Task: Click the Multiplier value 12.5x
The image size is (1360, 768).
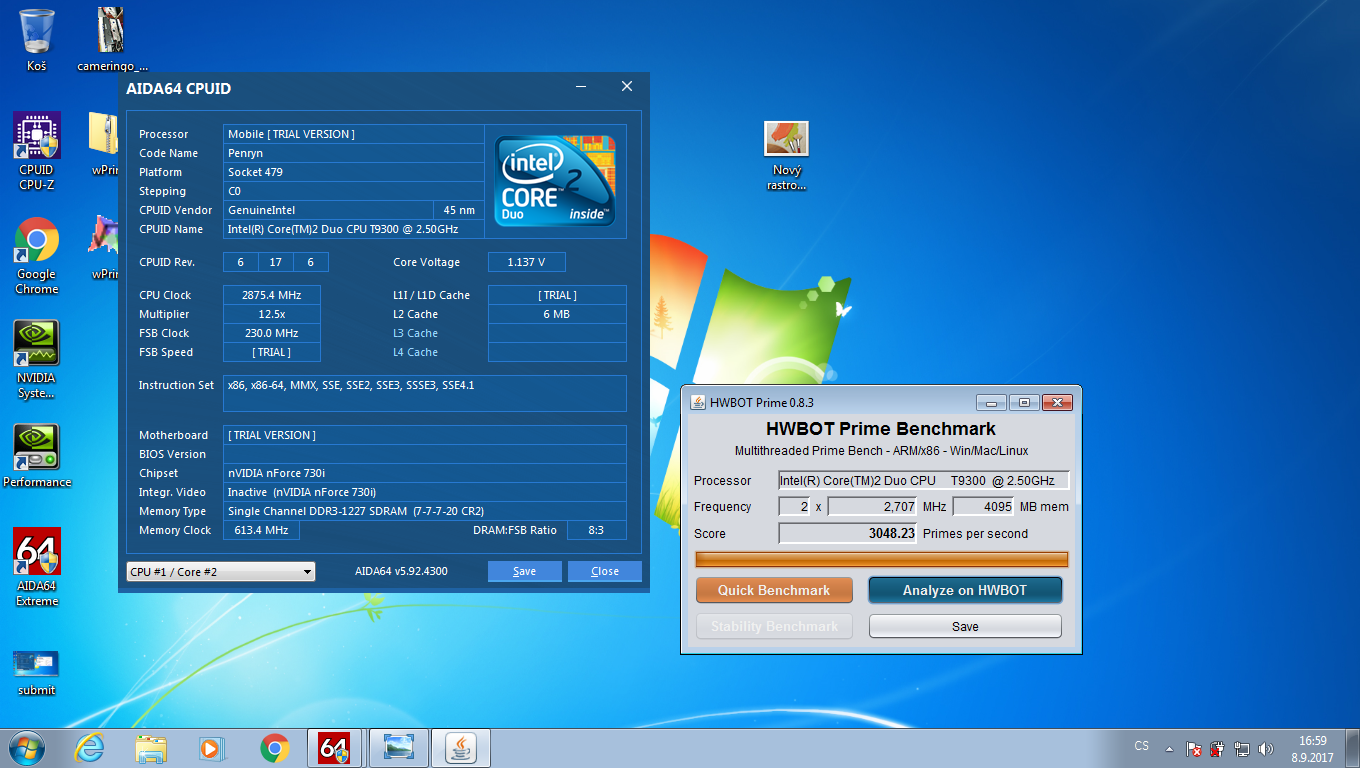Action: coord(272,314)
